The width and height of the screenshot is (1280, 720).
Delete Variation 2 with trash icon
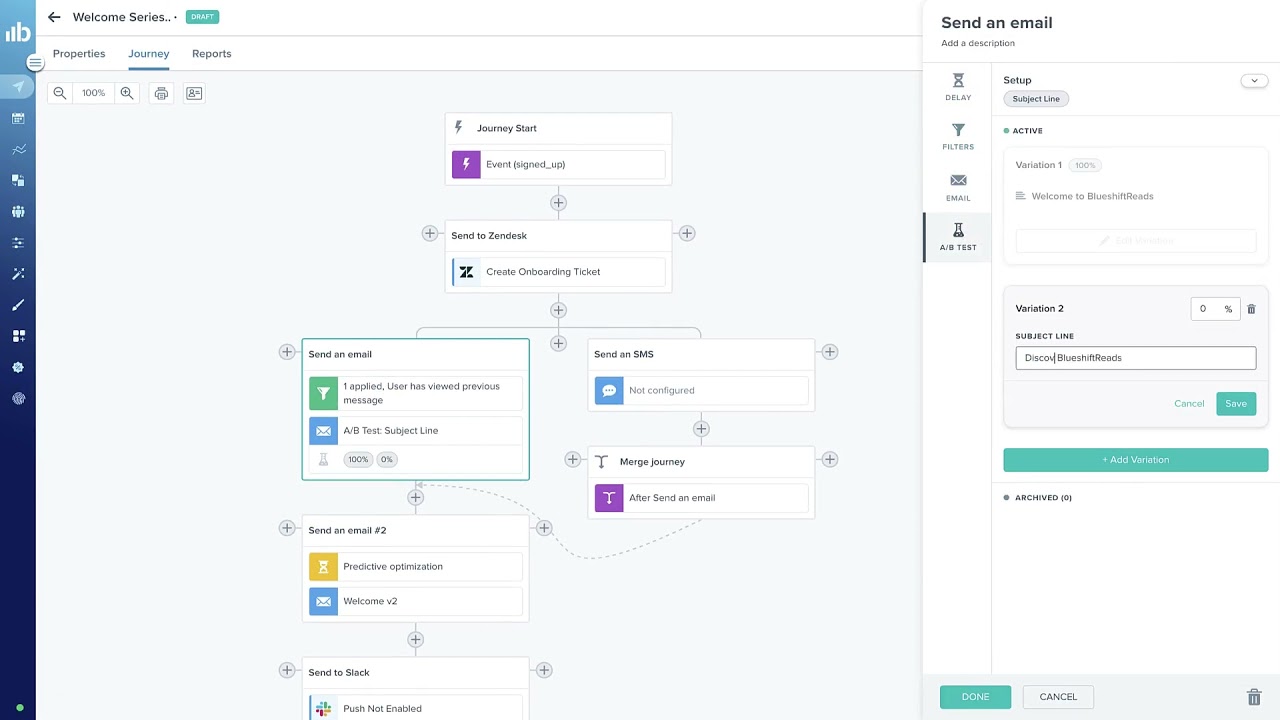click(1251, 309)
